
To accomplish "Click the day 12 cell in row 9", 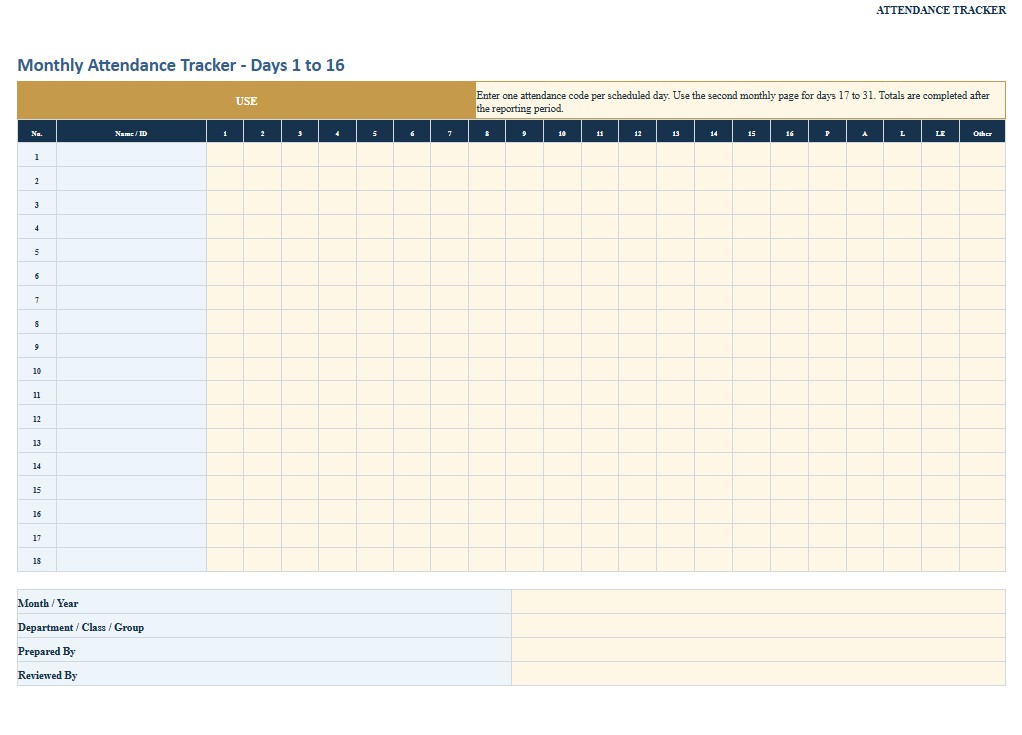I will click(x=638, y=346).
